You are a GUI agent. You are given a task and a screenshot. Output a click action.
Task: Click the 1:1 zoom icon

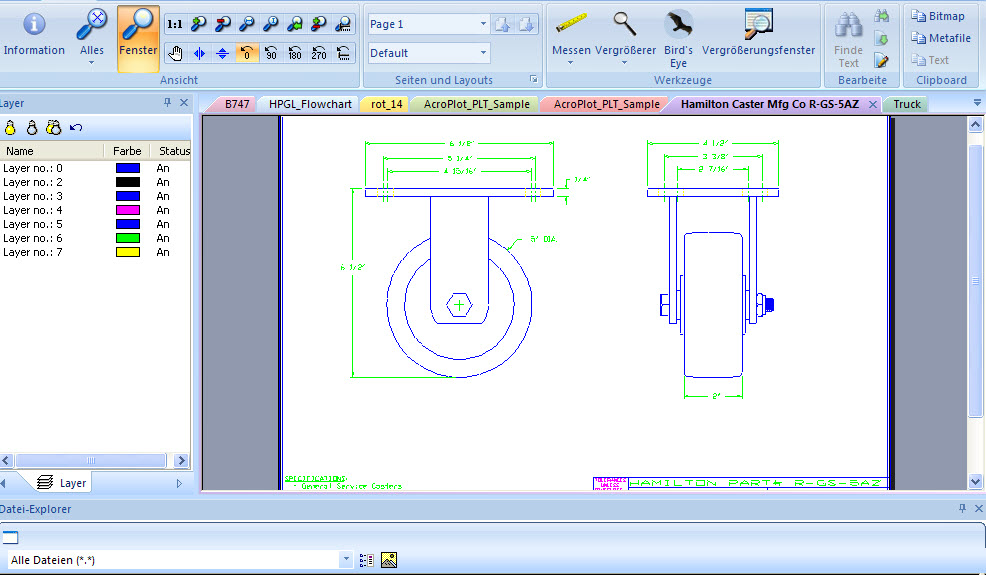click(x=174, y=24)
